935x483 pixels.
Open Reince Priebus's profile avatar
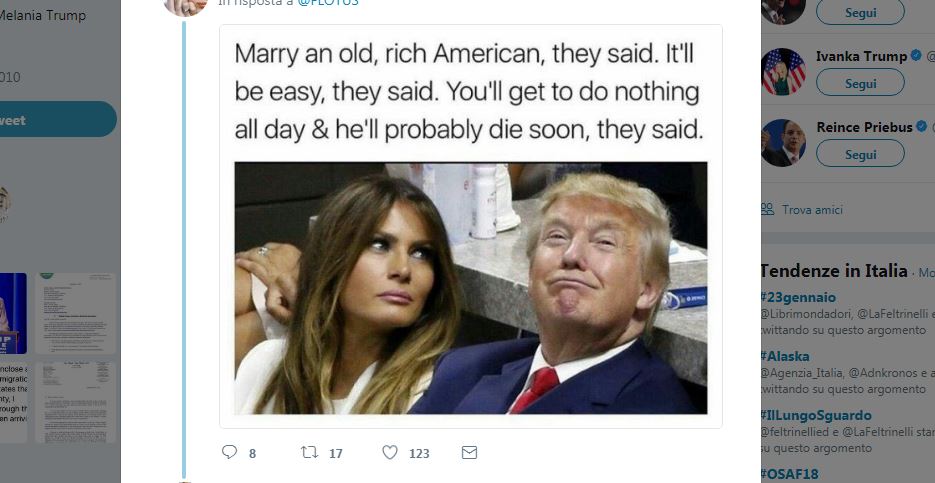pyautogui.click(x=784, y=143)
